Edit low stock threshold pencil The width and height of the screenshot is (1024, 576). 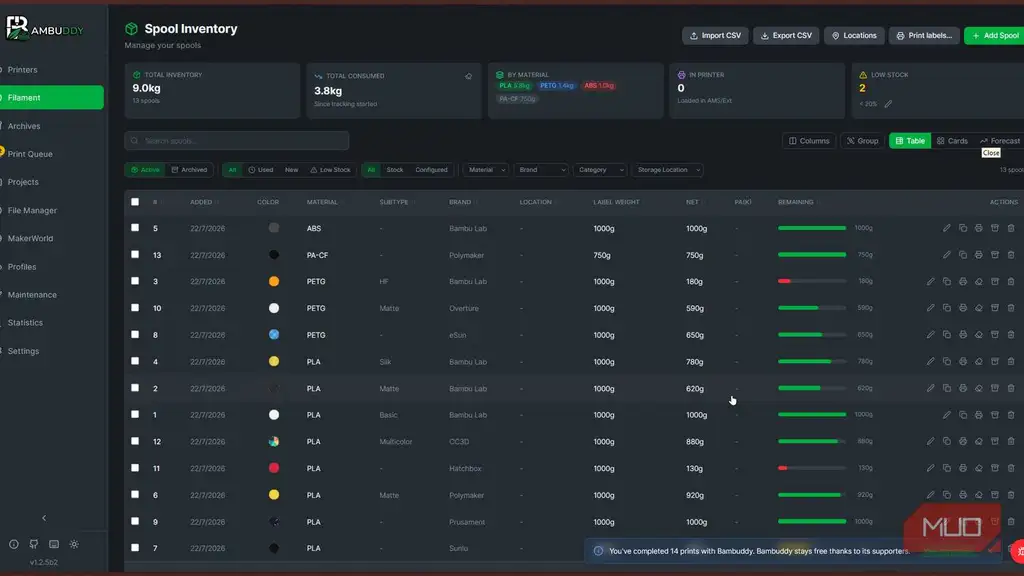coord(888,104)
